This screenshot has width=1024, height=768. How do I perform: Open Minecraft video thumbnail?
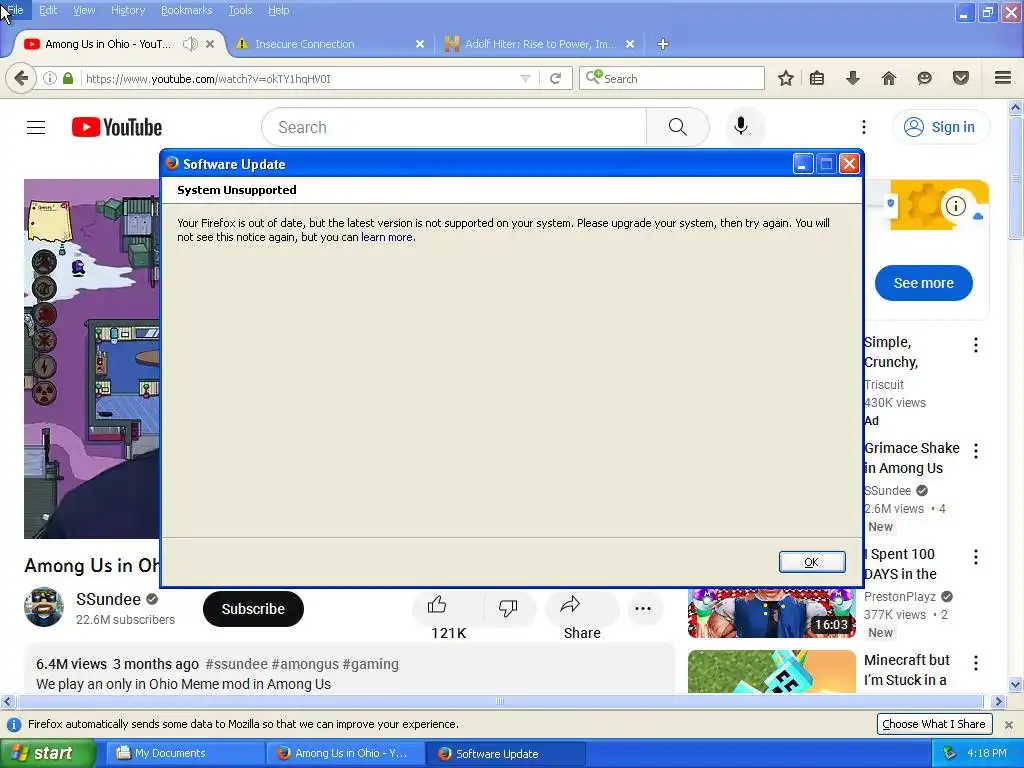point(771,671)
